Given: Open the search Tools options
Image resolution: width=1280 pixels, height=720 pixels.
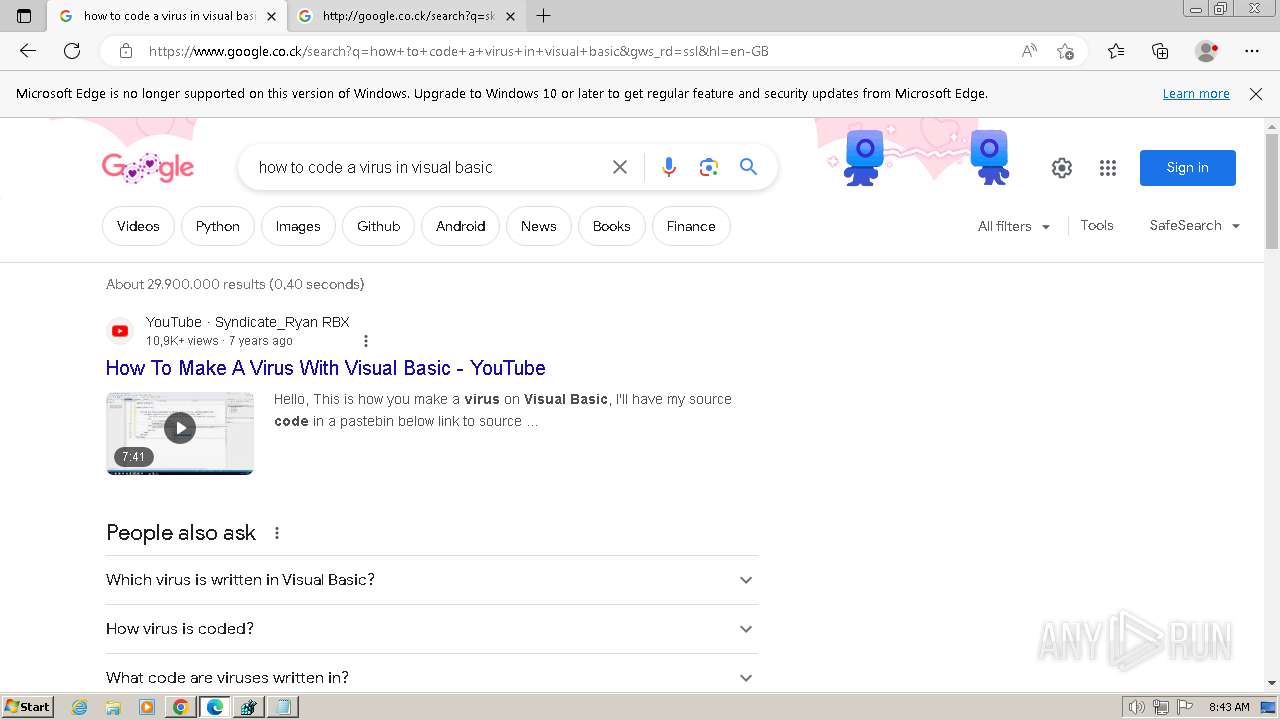Looking at the screenshot, I should (1097, 226).
